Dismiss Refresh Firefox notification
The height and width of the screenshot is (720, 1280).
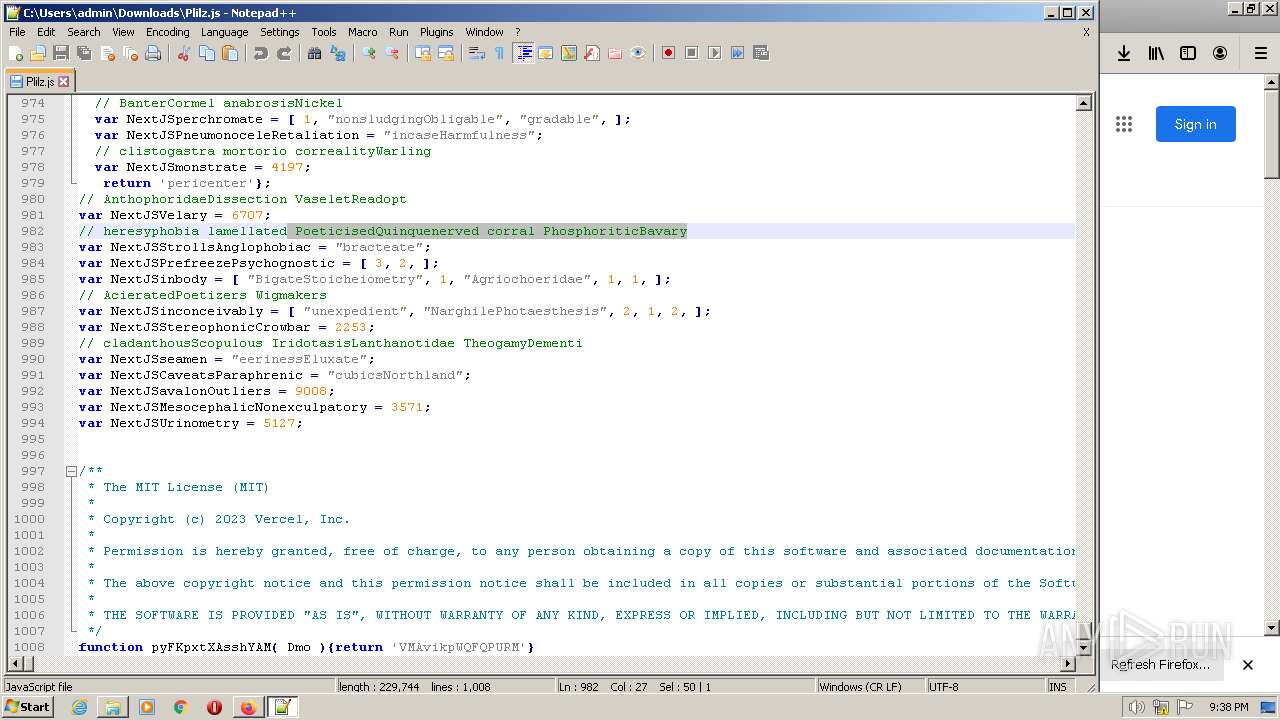point(1248,665)
